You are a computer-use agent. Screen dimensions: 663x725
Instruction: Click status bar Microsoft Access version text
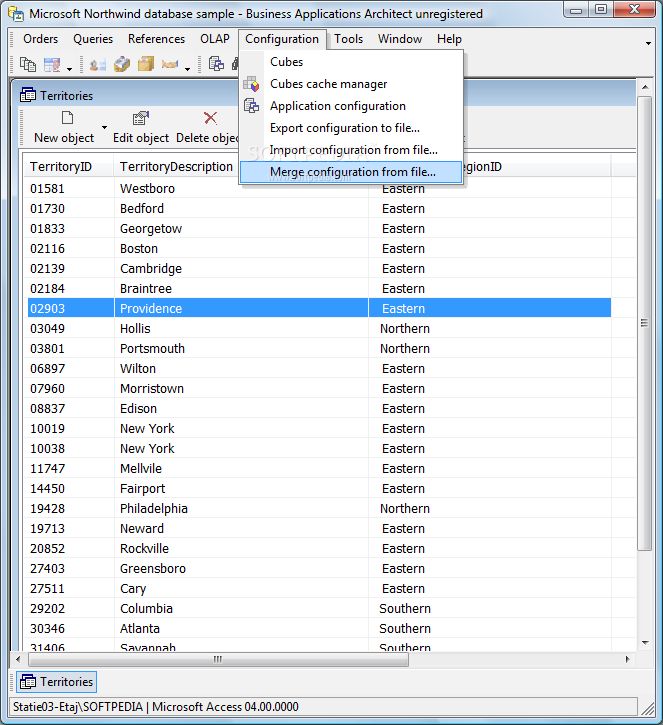[225, 707]
